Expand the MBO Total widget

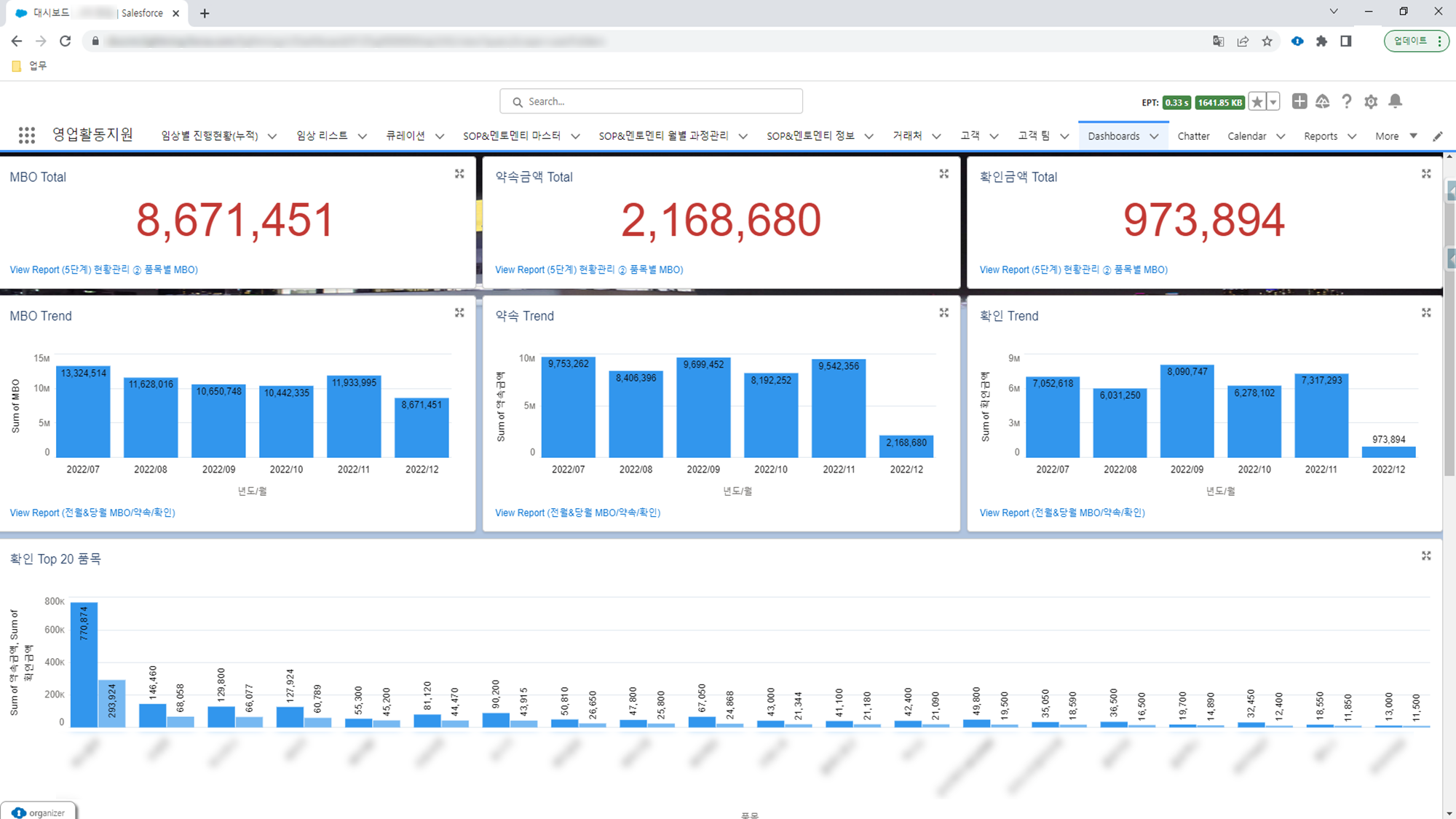459,174
